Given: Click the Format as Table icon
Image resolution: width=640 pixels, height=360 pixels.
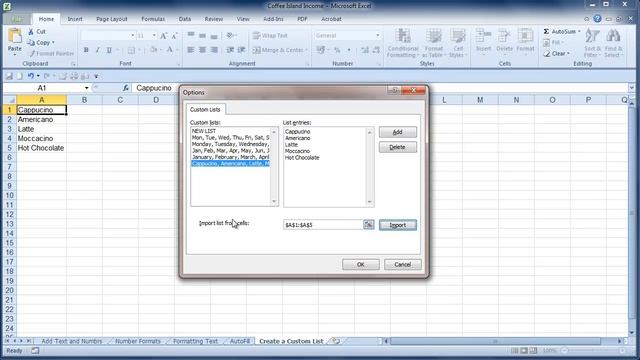Looking at the screenshot, I should 433,36.
